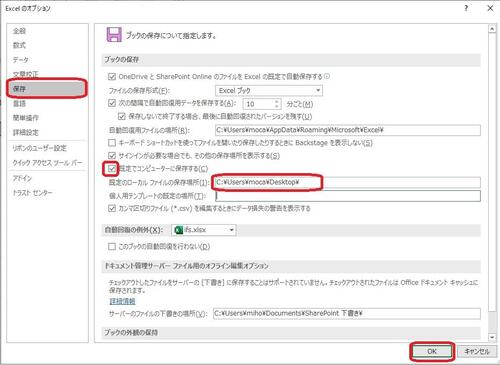The image size is (500, 365).
Task: Open the アドイン options category
Action: point(22,178)
